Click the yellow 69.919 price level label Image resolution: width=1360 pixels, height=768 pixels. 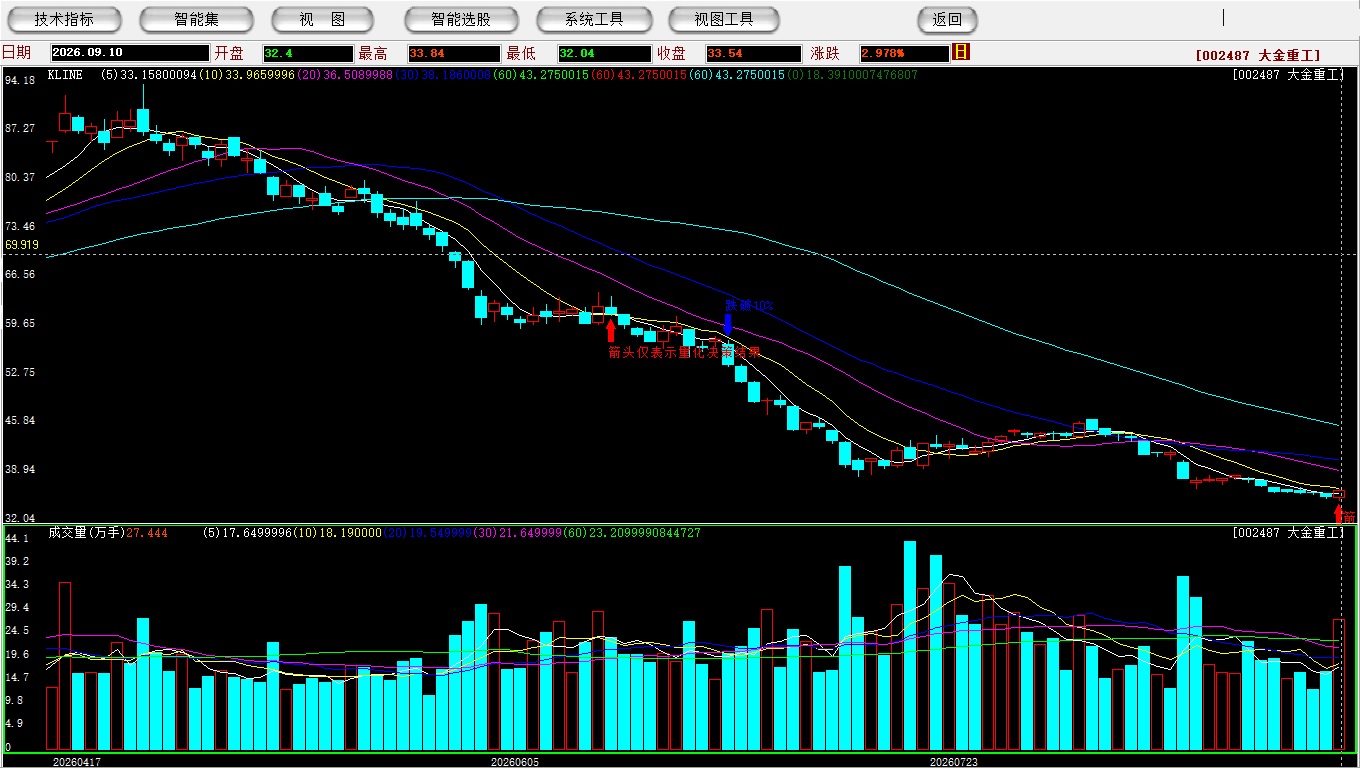pos(22,245)
